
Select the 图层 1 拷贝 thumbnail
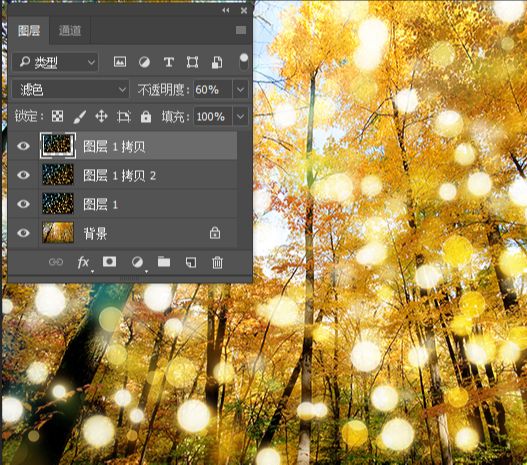point(58,145)
